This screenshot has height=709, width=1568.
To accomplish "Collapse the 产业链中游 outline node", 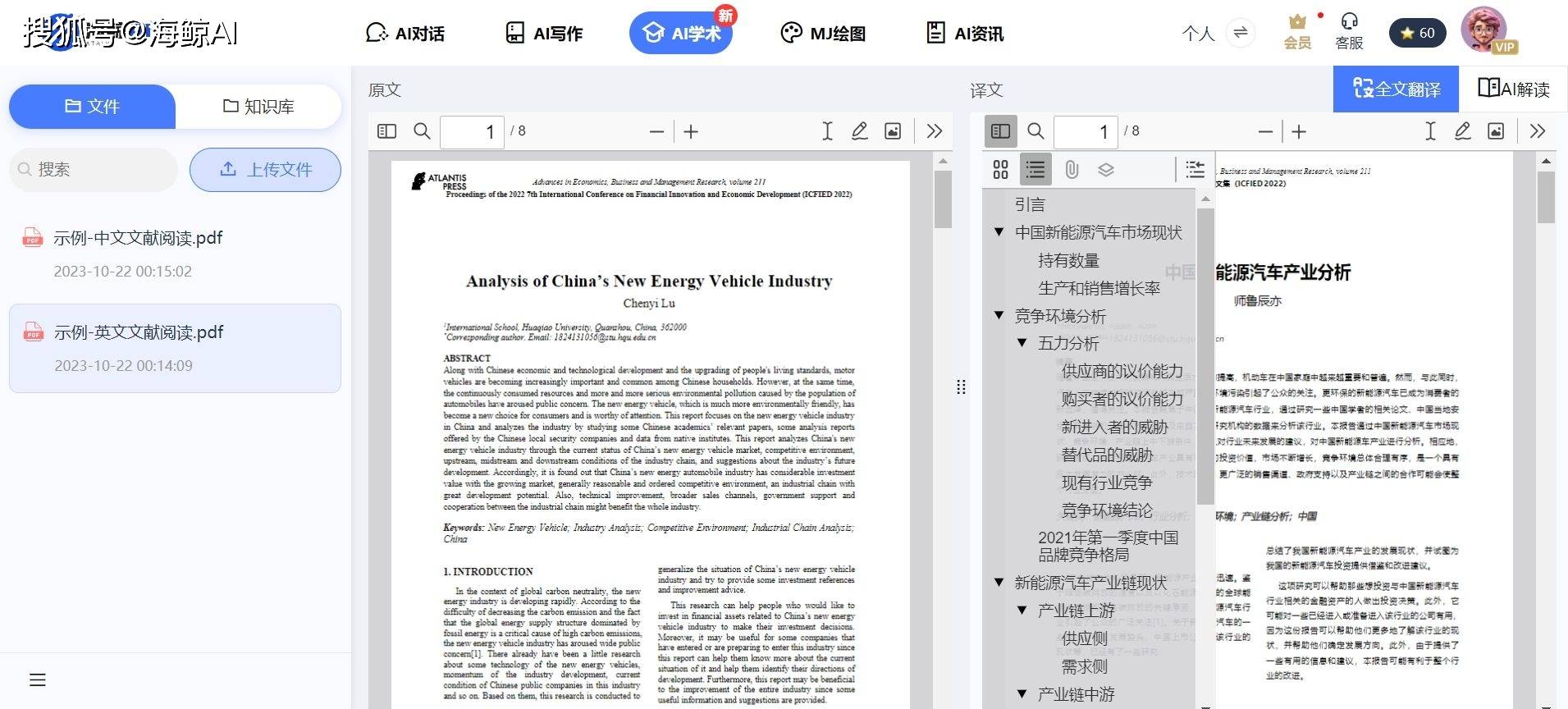I will point(1022,694).
